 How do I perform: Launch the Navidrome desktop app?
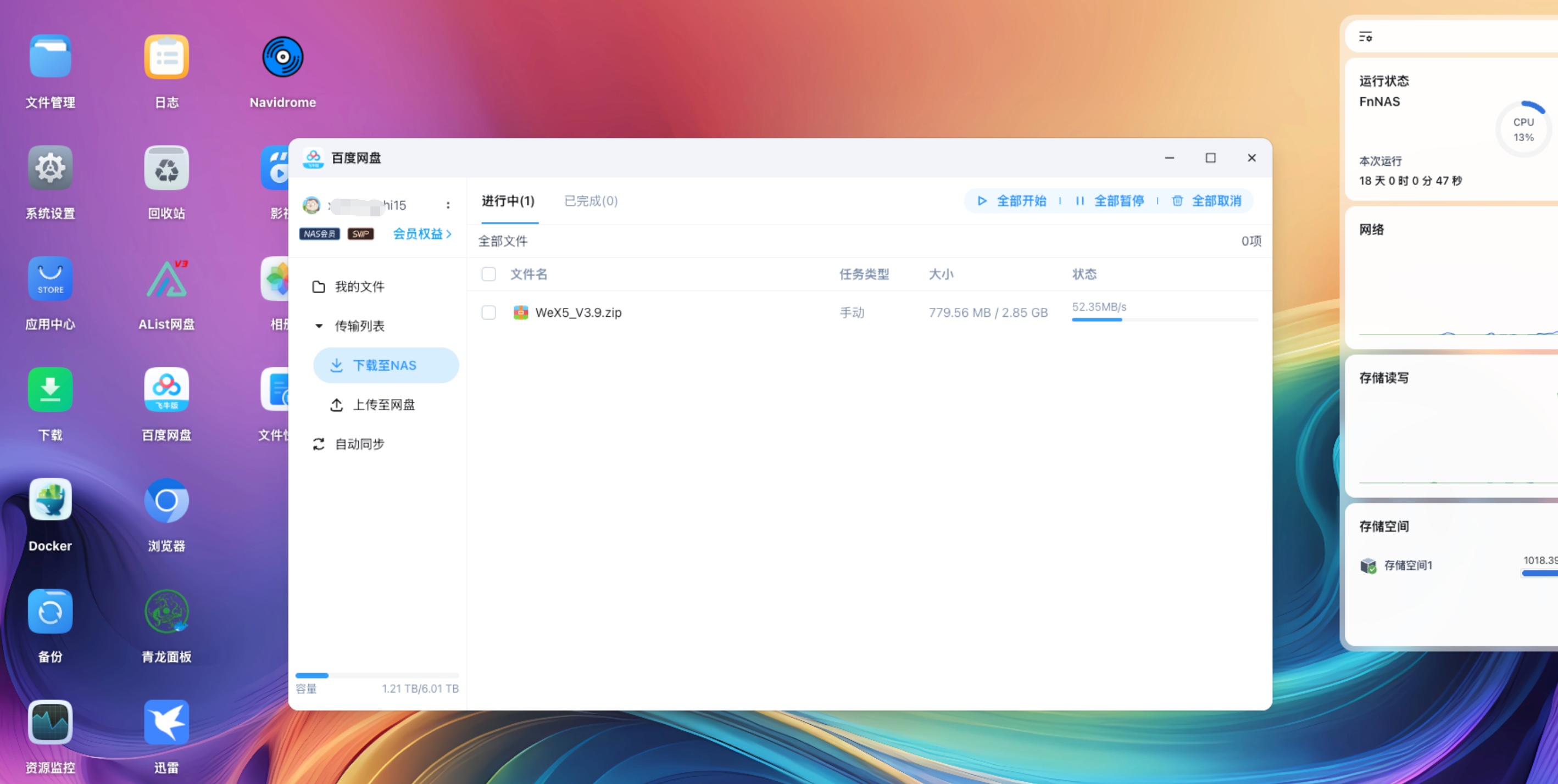tap(282, 57)
